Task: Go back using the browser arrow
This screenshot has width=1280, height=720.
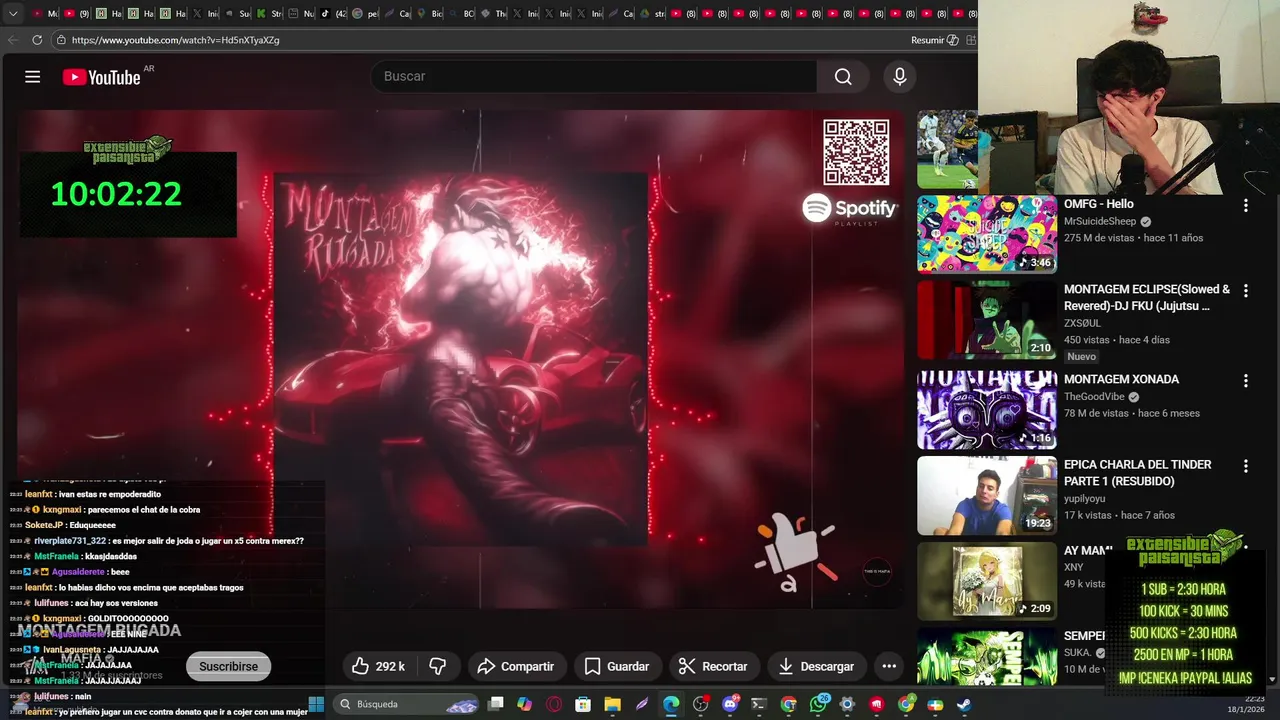Action: tap(13, 40)
